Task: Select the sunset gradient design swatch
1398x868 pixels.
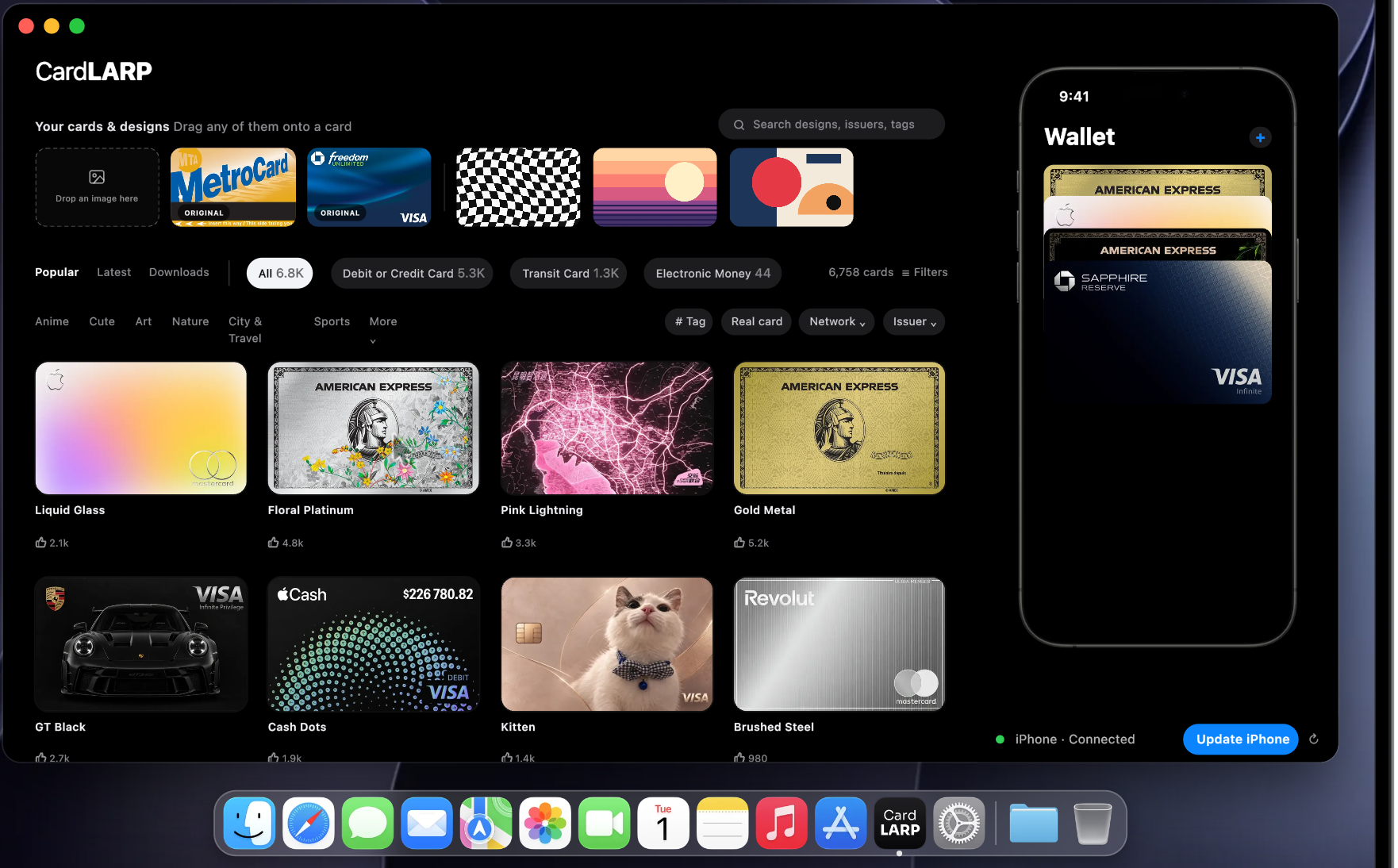Action: point(655,187)
